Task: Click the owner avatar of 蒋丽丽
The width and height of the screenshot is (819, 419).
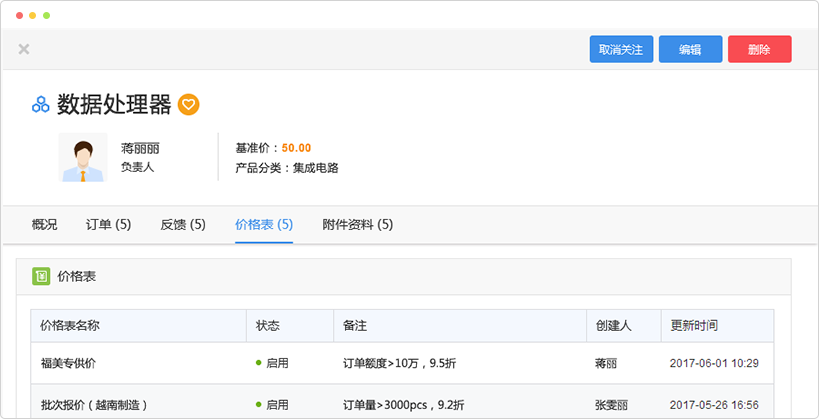Action: click(x=81, y=158)
